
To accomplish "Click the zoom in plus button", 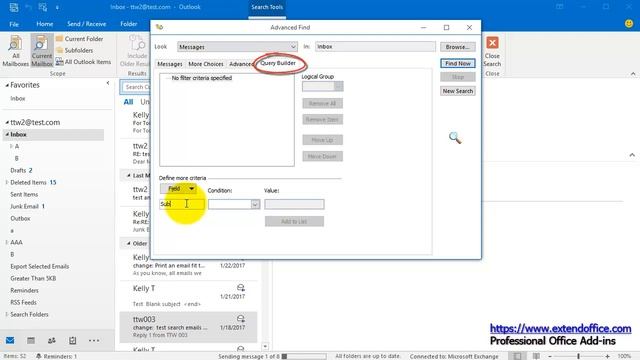I will (607, 356).
